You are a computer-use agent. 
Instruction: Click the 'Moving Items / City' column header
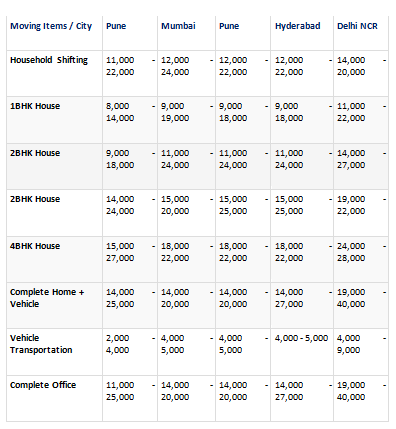pyautogui.click(x=51, y=26)
